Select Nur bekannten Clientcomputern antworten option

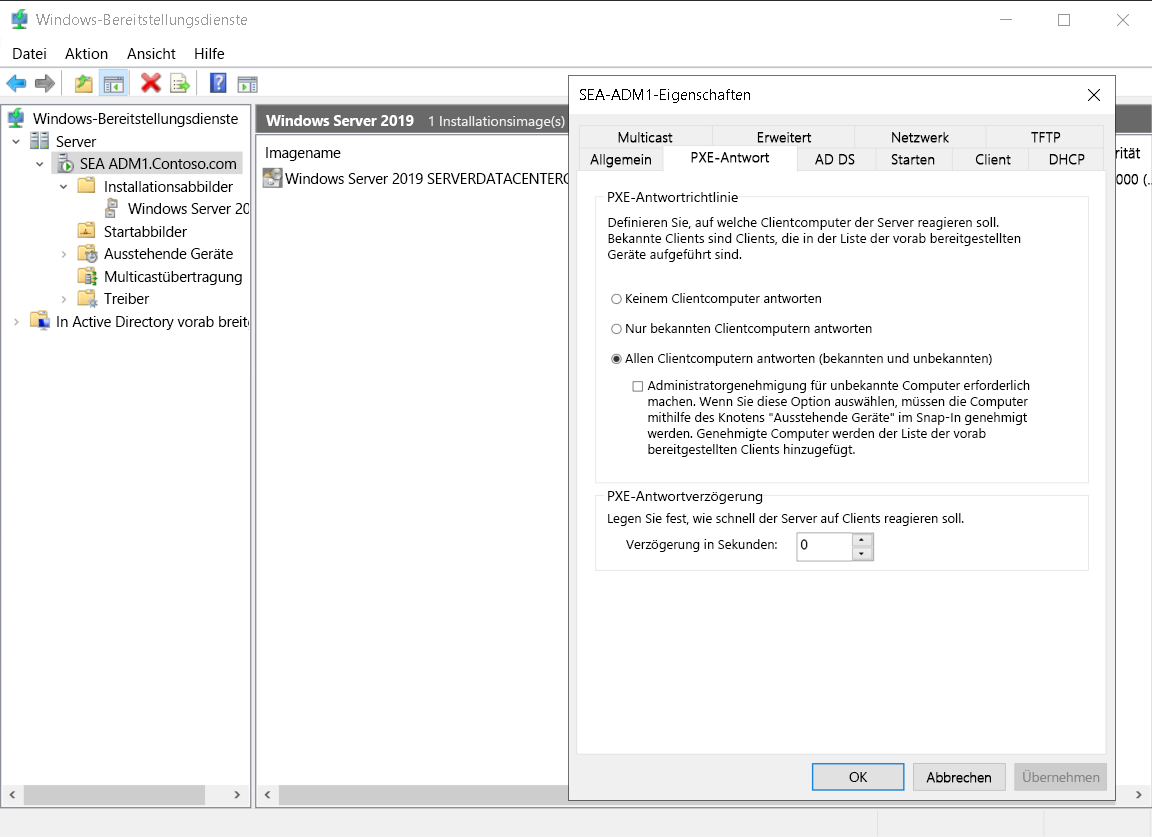(x=616, y=329)
